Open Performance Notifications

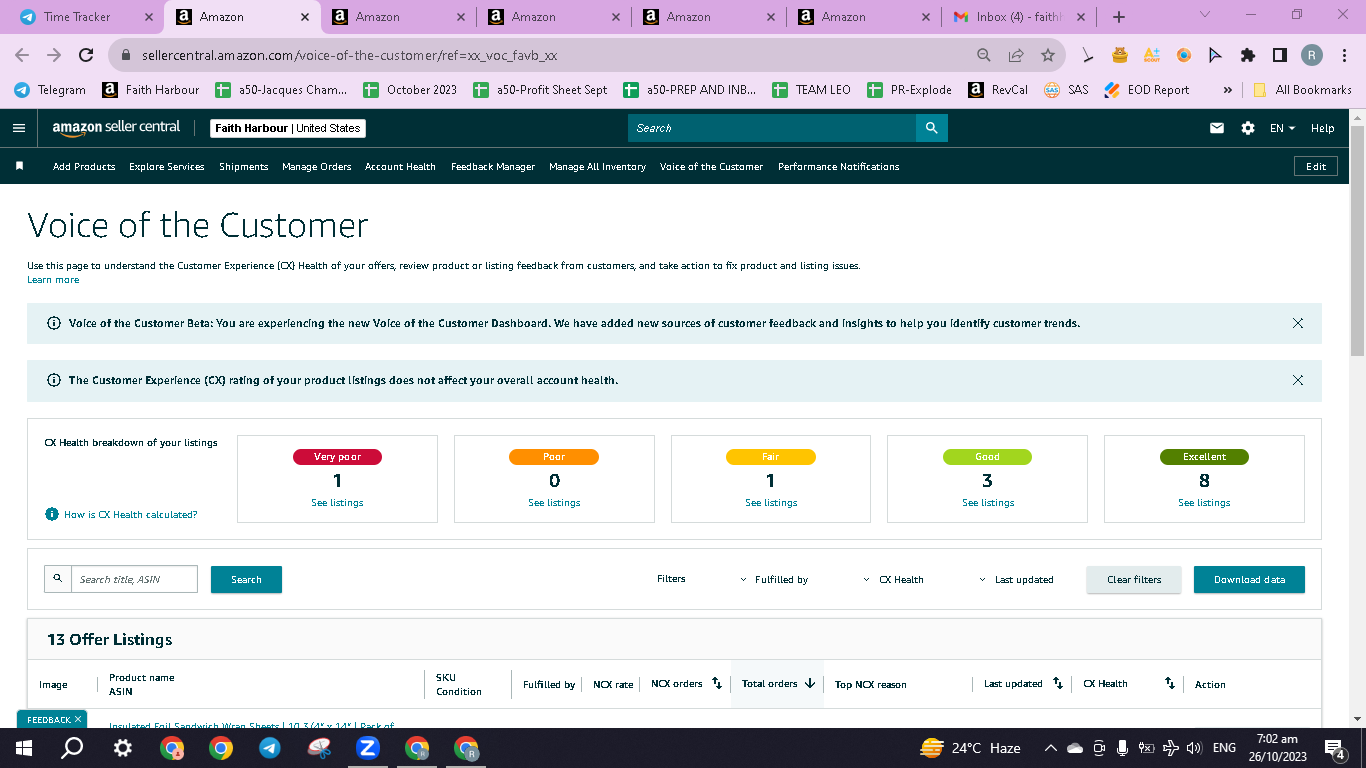(839, 167)
